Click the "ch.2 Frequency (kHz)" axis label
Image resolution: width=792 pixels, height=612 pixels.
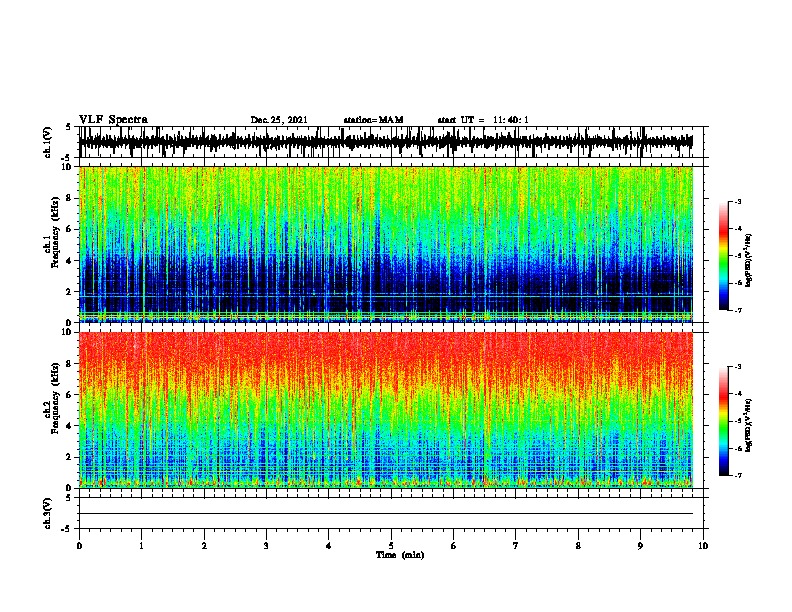[53, 398]
